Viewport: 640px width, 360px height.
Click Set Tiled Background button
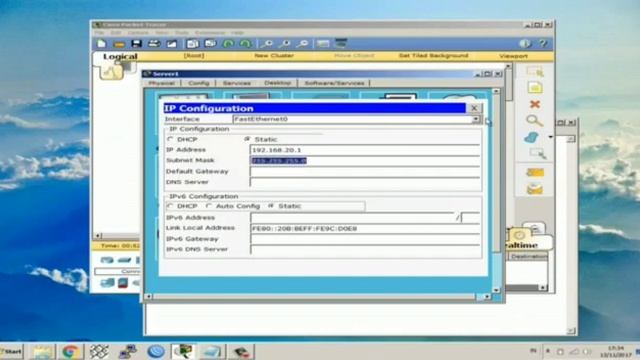[433, 56]
